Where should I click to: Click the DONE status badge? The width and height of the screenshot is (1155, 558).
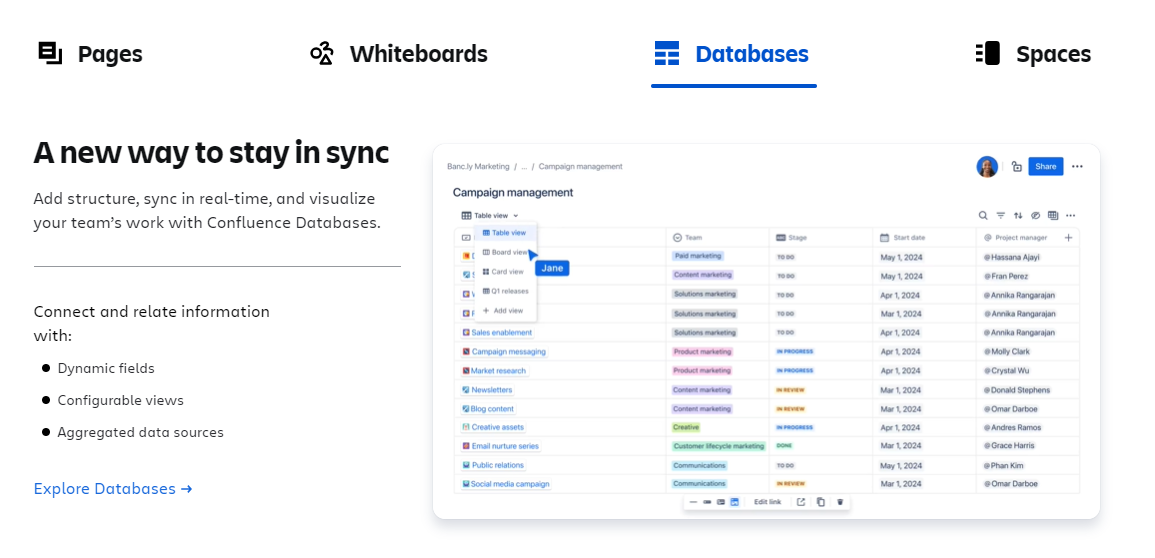784,446
